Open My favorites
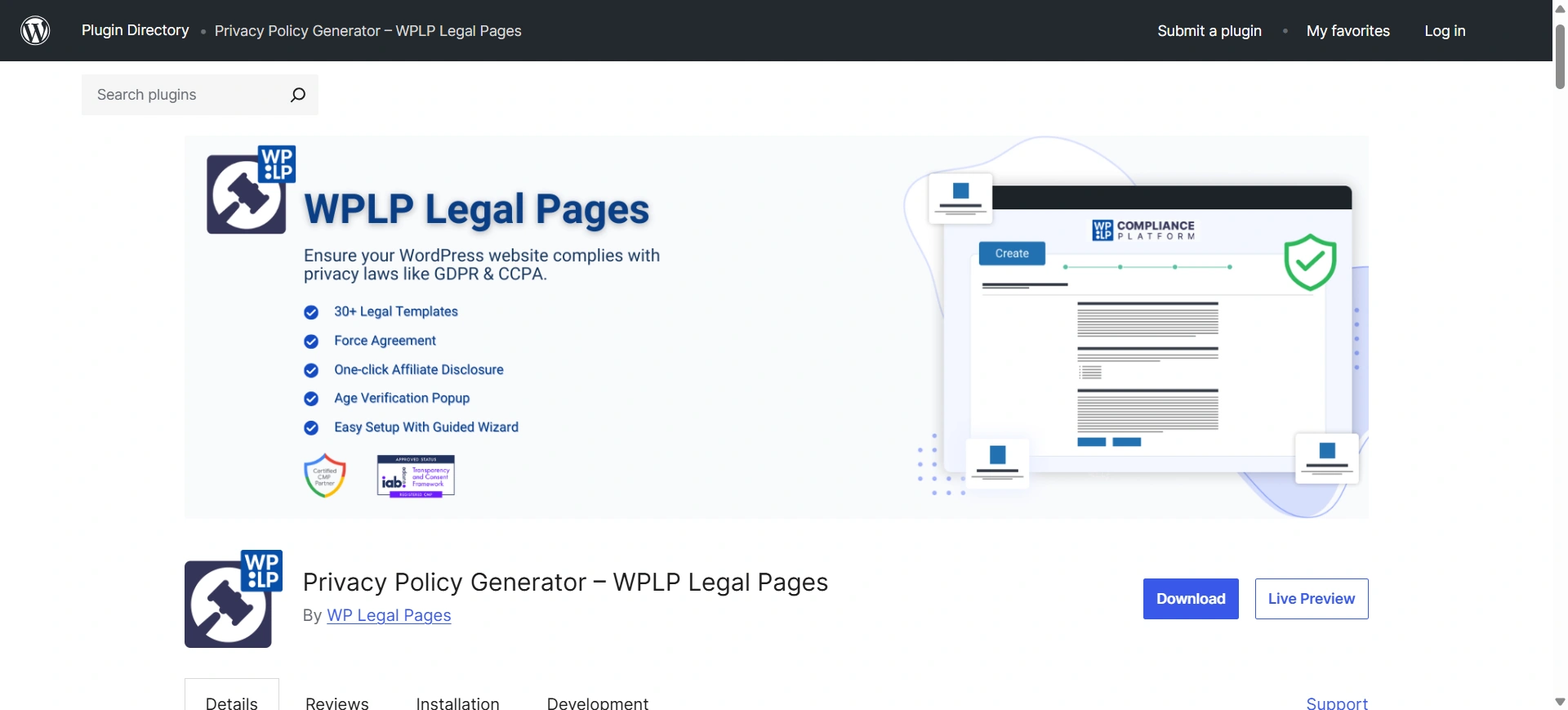The height and width of the screenshot is (710, 1568). point(1347,30)
